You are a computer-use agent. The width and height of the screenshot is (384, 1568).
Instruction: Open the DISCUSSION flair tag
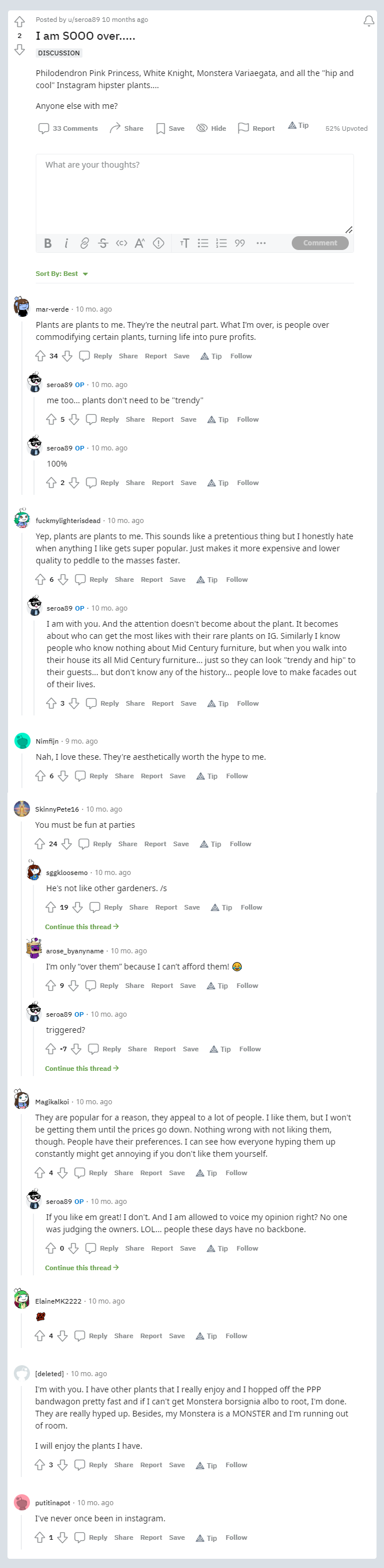pyautogui.click(x=58, y=53)
